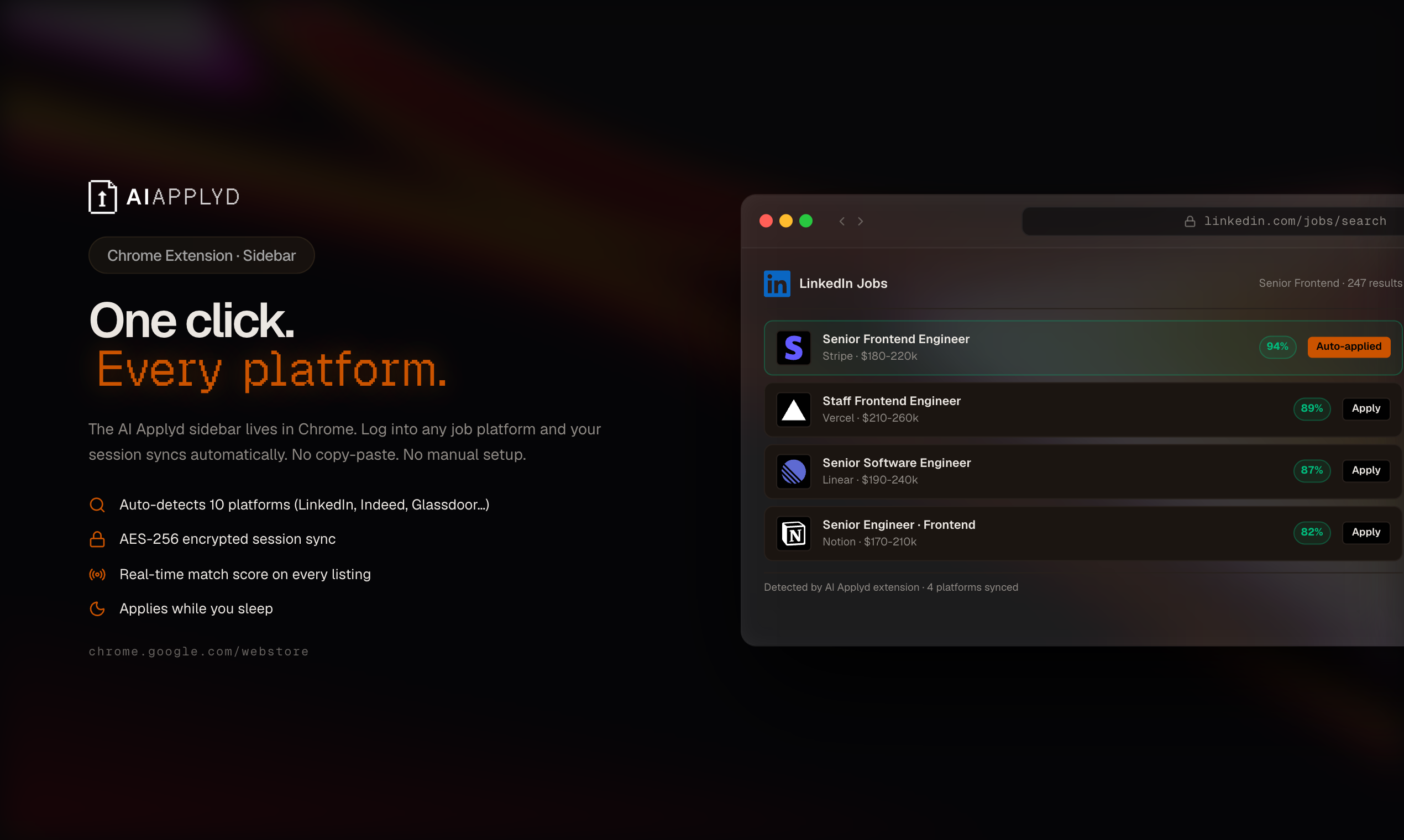Open the chrome.google.com/webstore link
This screenshot has width=1404, height=840.
point(198,652)
